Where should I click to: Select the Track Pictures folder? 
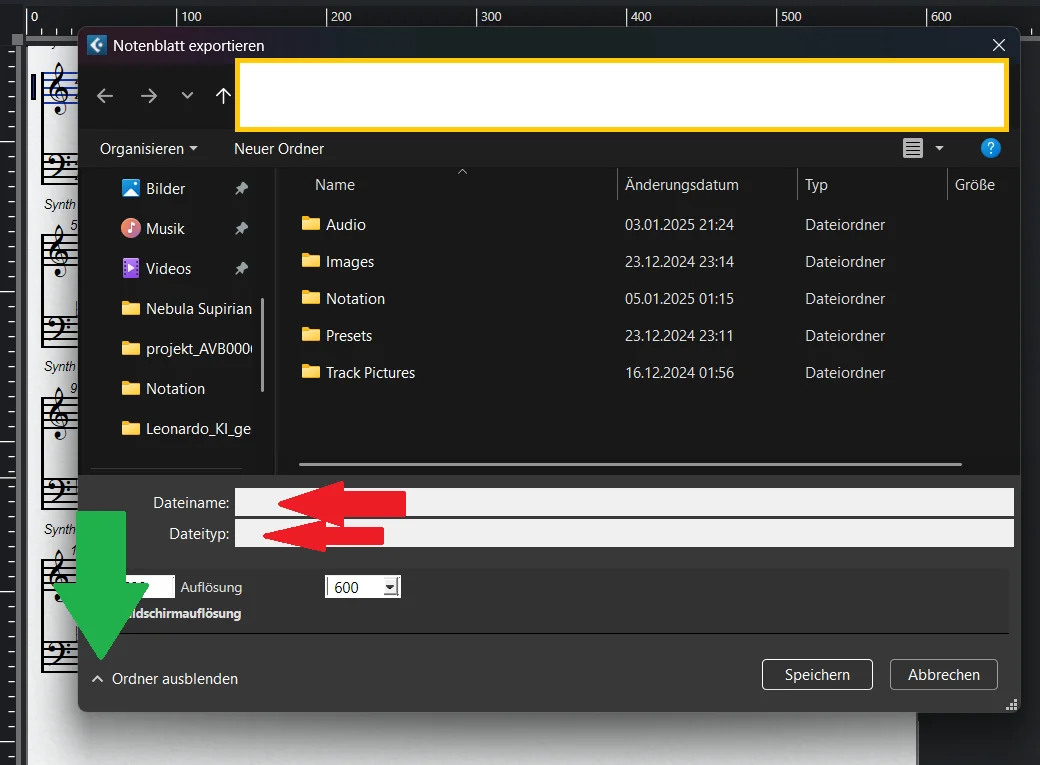click(370, 373)
